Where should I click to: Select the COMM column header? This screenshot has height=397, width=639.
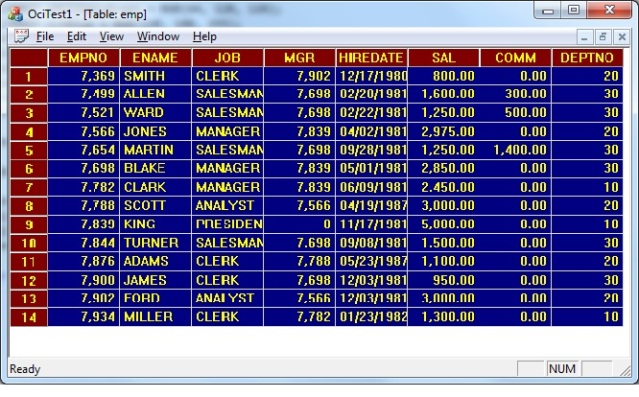(516, 57)
